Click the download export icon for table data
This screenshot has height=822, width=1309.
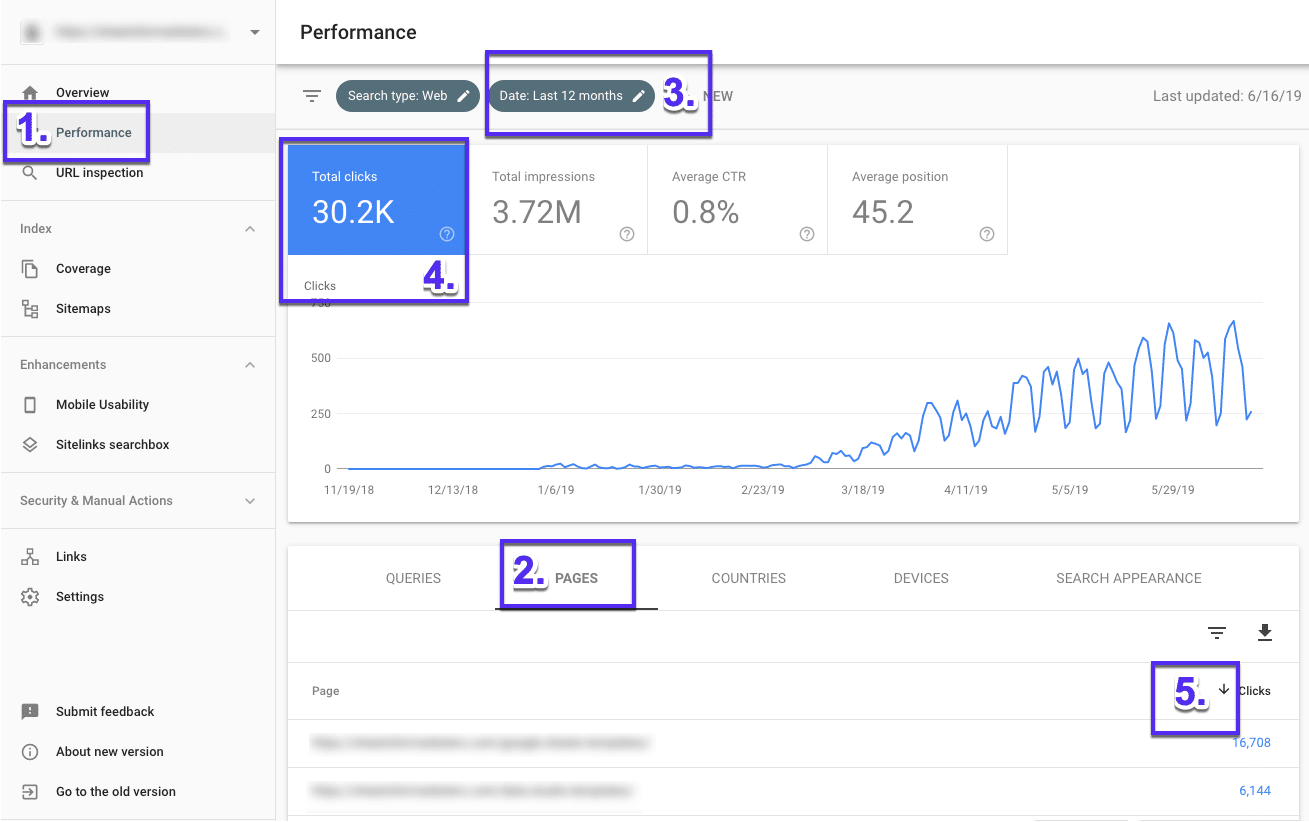click(1264, 633)
